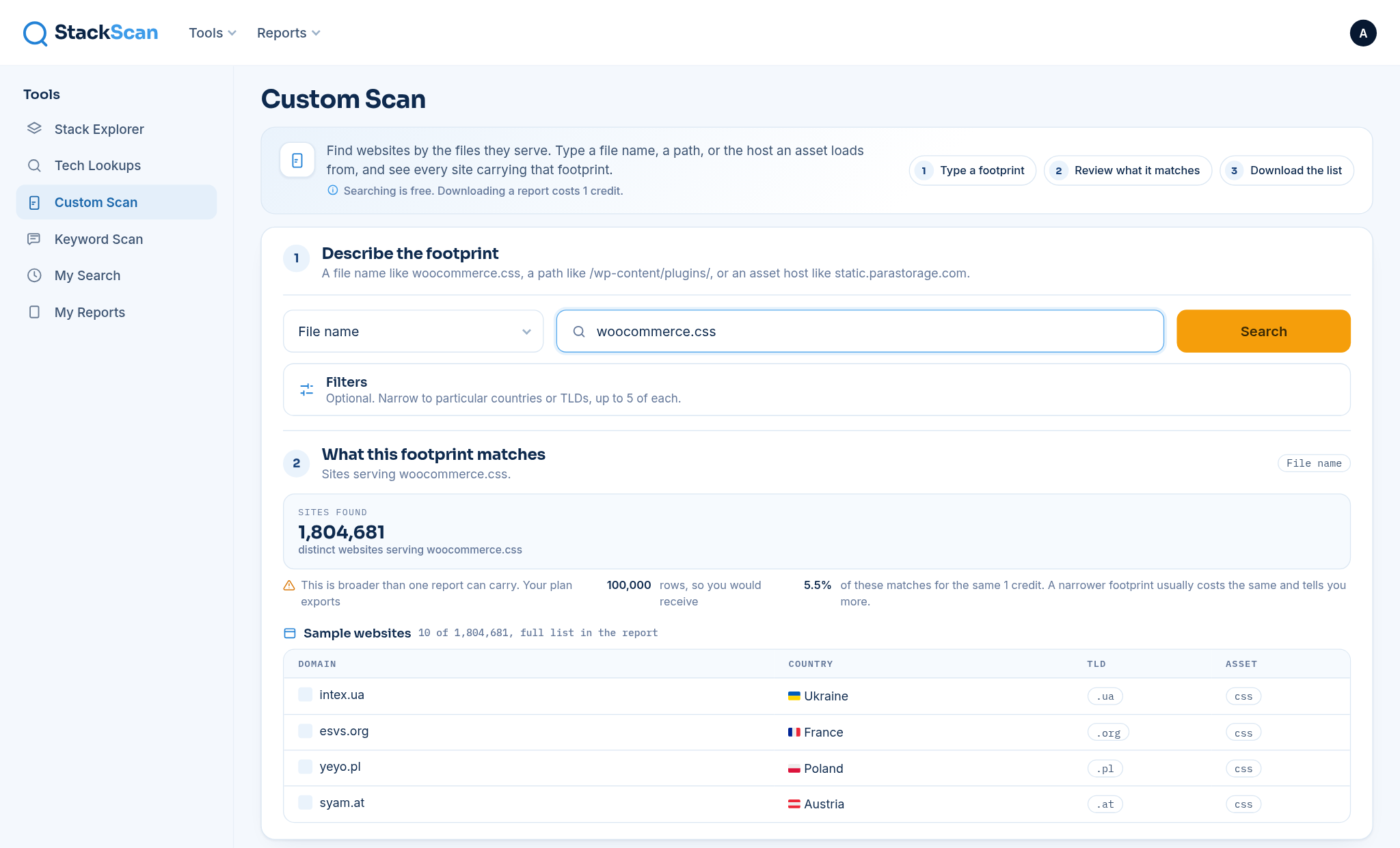Click the Review what it matches step pill

coord(1127,170)
